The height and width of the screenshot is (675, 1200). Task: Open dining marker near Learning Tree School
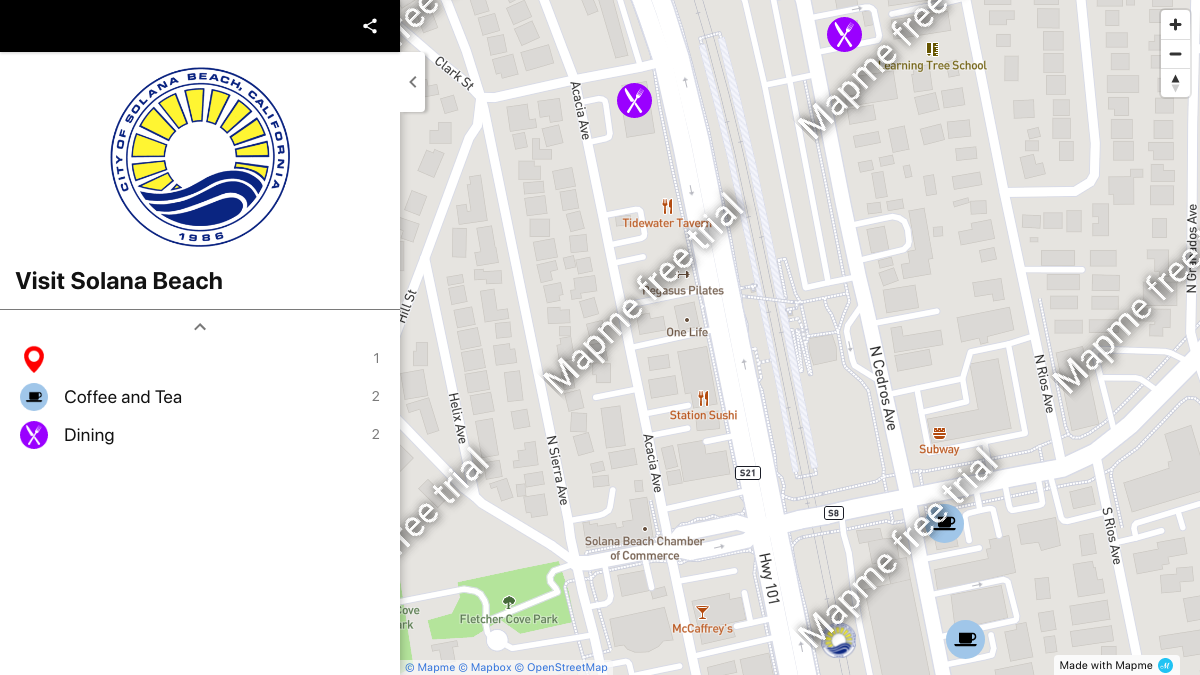pyautogui.click(x=844, y=34)
